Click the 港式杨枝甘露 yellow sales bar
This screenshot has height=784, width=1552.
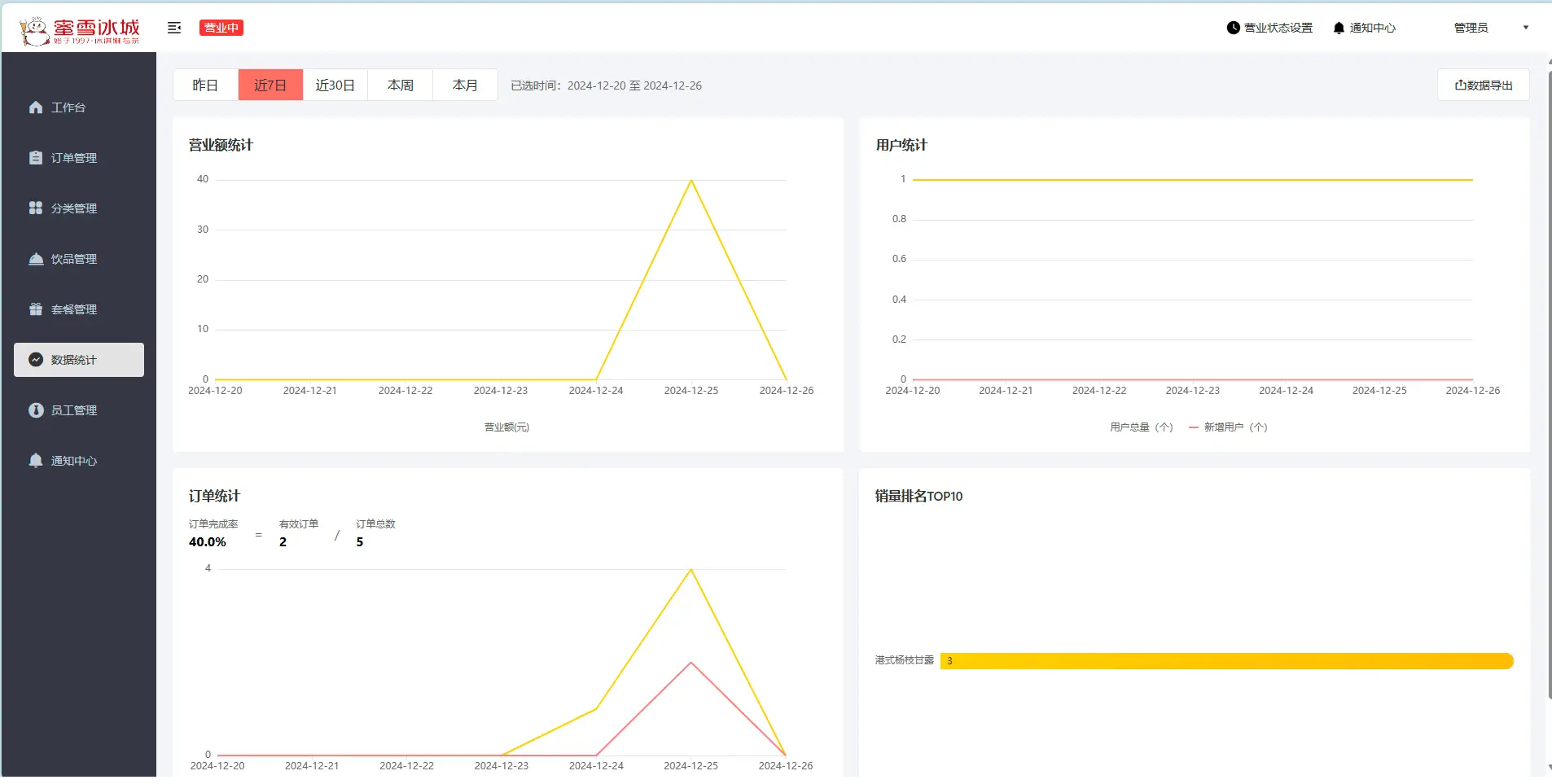pyautogui.click(x=1225, y=661)
